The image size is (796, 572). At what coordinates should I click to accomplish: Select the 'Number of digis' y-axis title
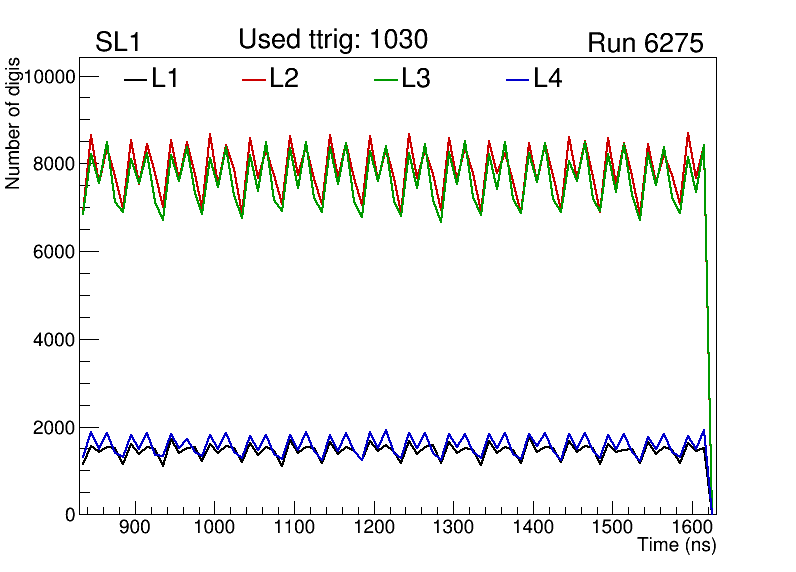pyautogui.click(x=14, y=135)
